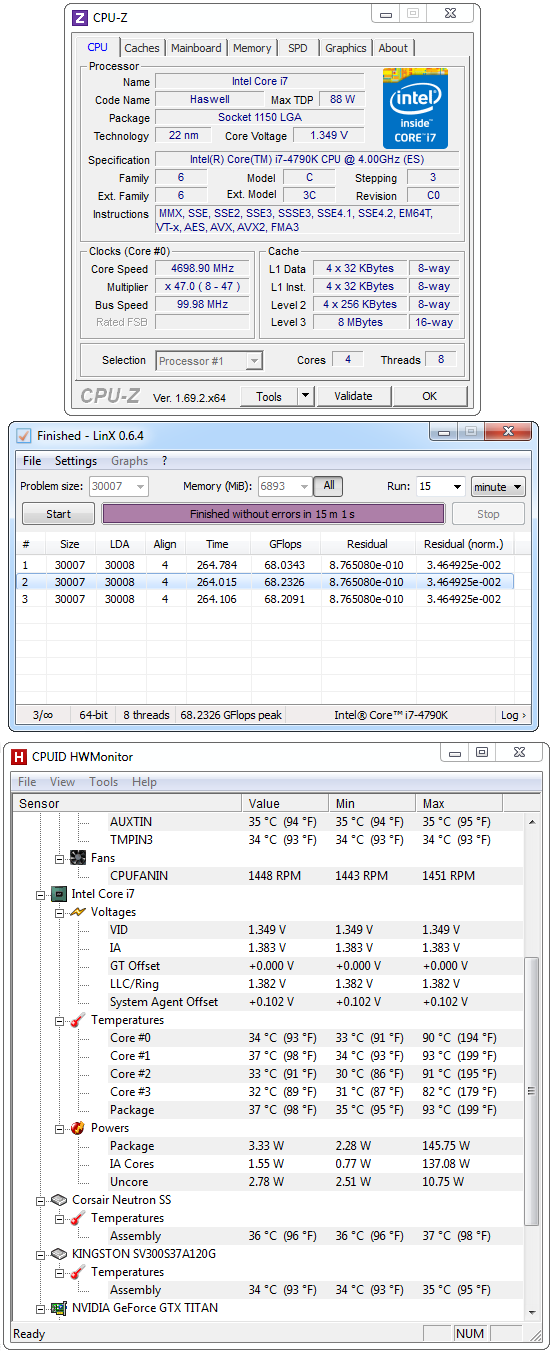551x1351 pixels.
Task: Collapse the Fans tree node
Action: [x=60, y=858]
